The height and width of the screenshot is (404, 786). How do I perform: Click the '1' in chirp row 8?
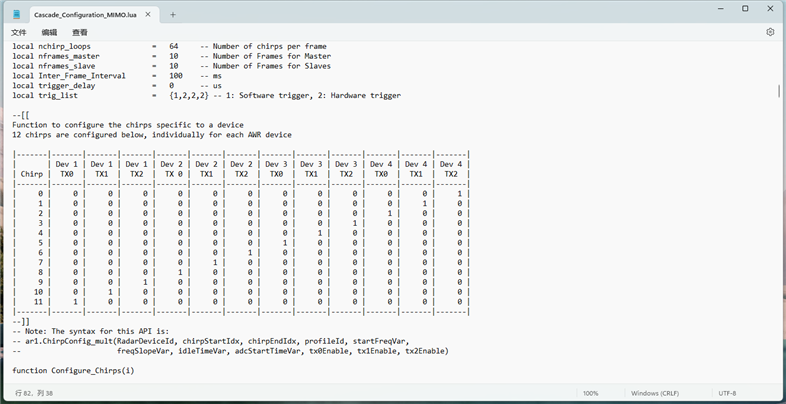(x=180, y=272)
